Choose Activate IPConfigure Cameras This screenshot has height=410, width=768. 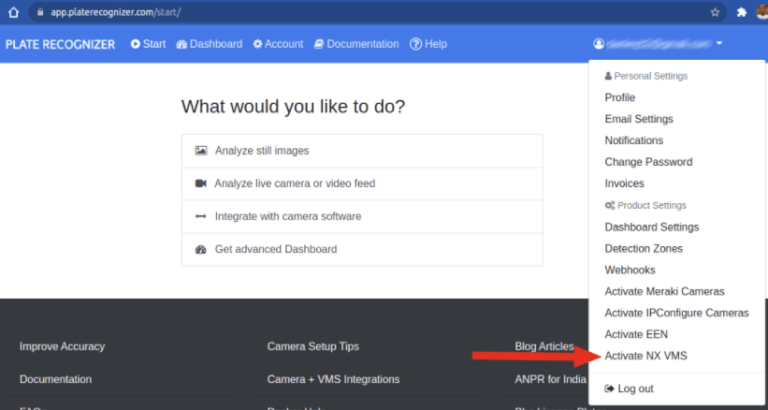676,313
